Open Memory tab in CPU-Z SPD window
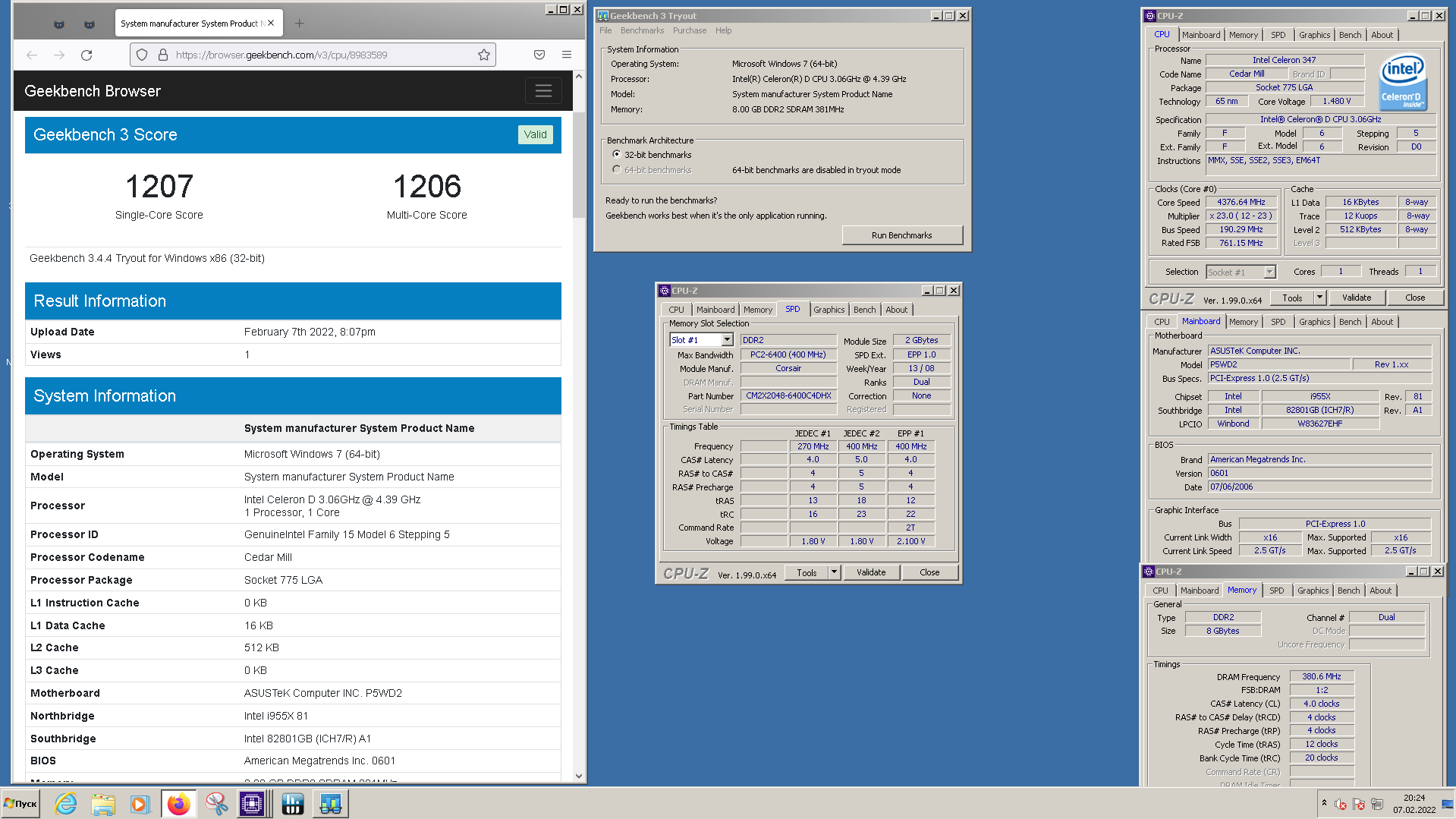Image resolution: width=1456 pixels, height=819 pixels. (757, 310)
